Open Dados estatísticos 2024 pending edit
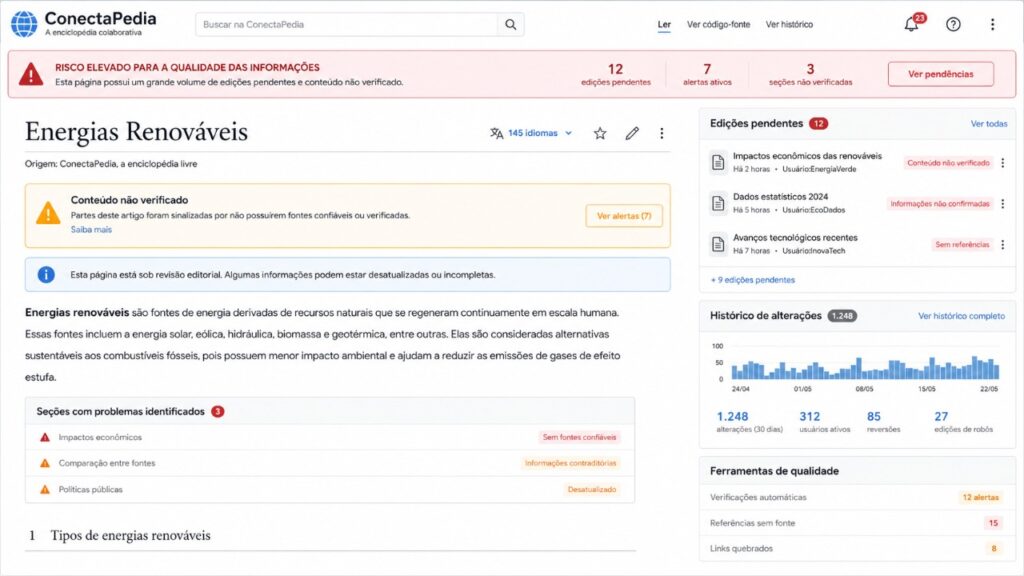This screenshot has height=576, width=1024. pos(780,197)
